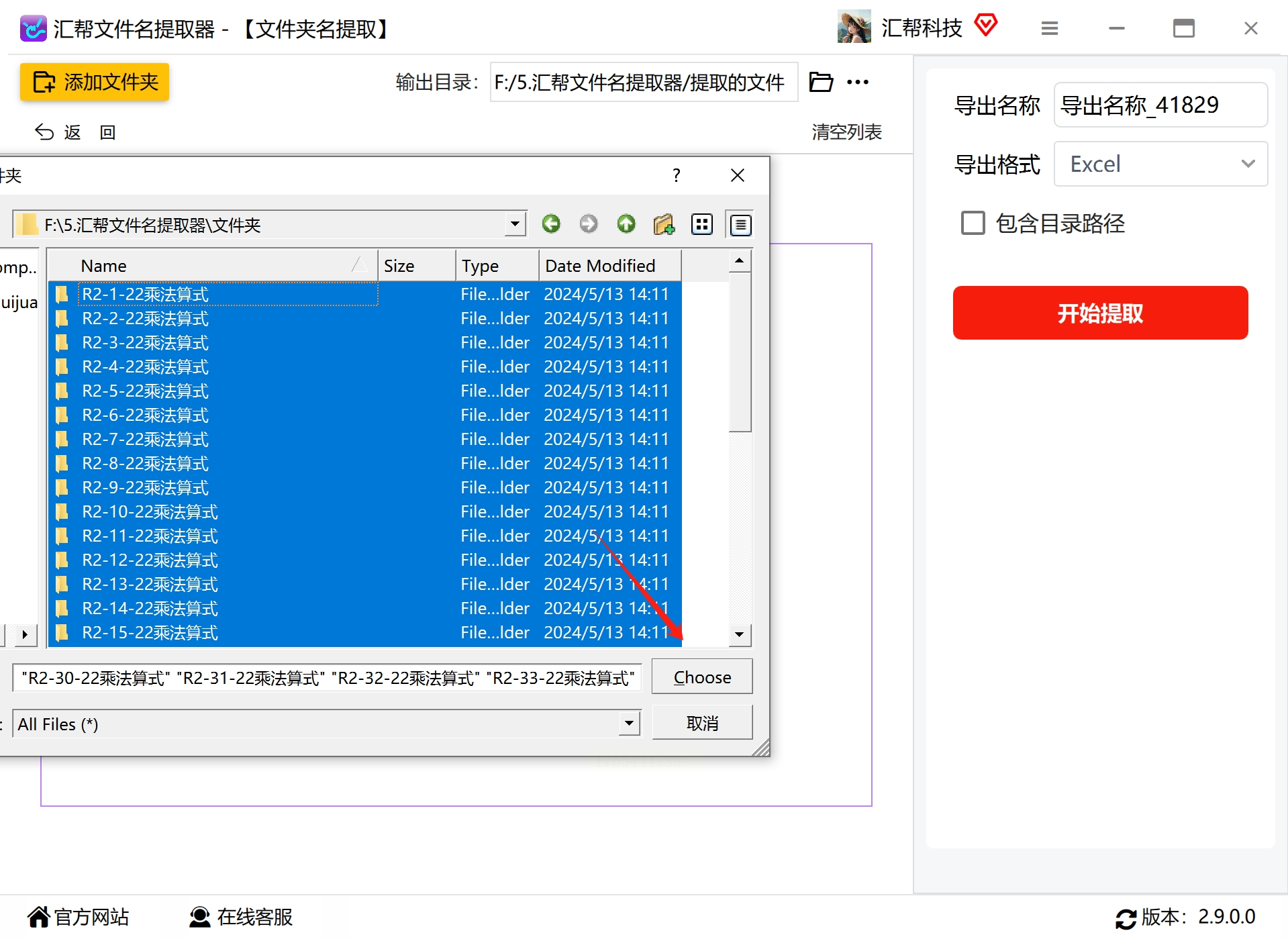
Task: Expand the All Files (*) filter dropdown
Action: coord(629,724)
